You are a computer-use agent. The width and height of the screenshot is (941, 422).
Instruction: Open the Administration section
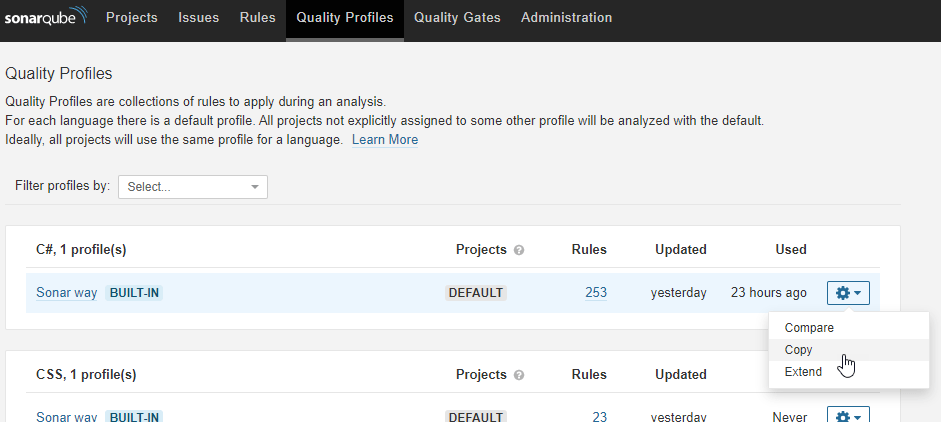tap(566, 18)
